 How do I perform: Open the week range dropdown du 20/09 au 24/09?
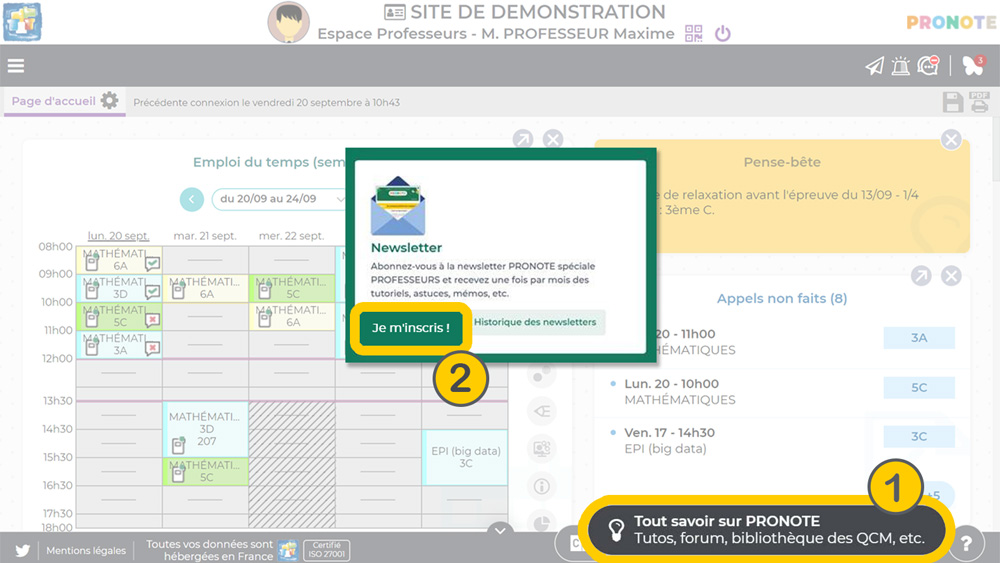278,199
